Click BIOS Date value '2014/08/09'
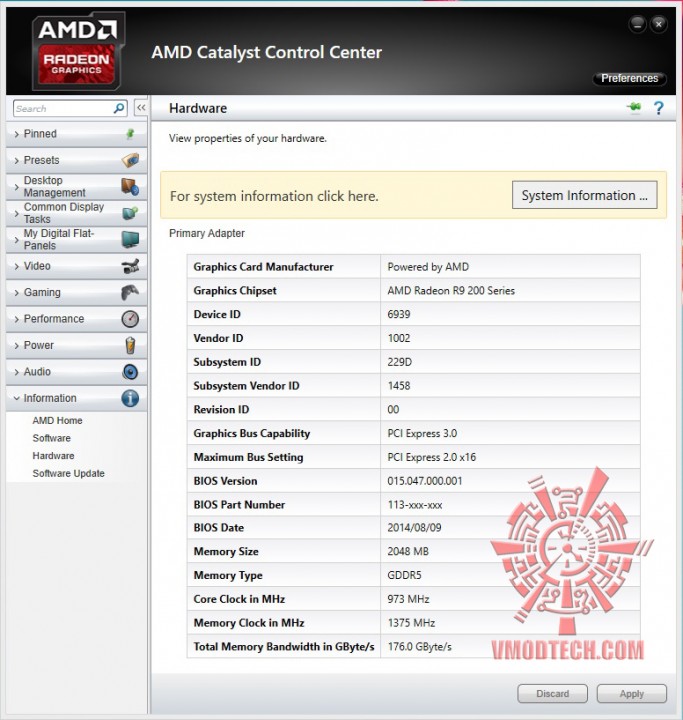Viewport: 683px width, 720px height. click(x=414, y=528)
